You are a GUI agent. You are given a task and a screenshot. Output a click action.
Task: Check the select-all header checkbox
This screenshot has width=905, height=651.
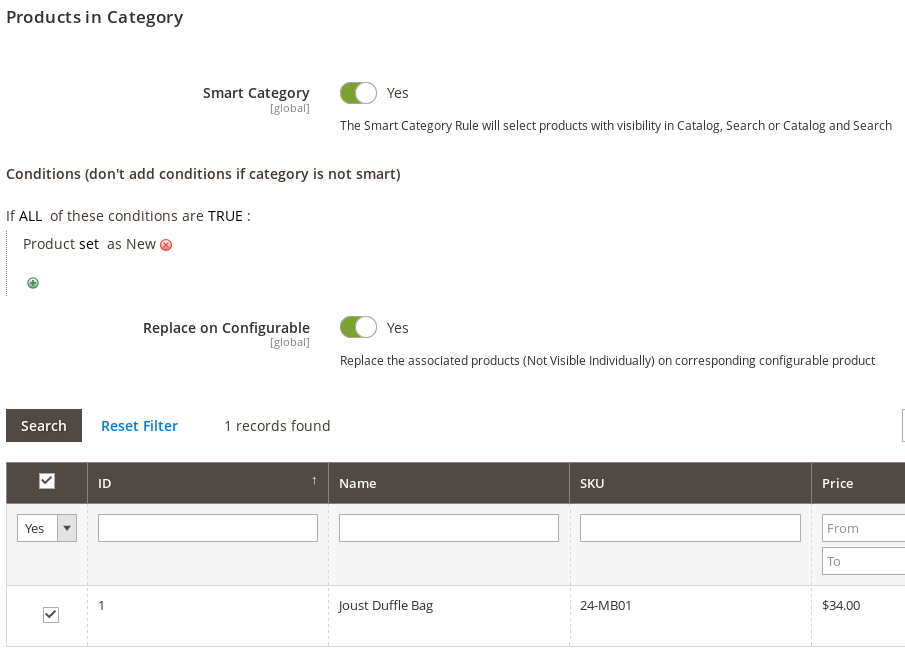(x=47, y=481)
